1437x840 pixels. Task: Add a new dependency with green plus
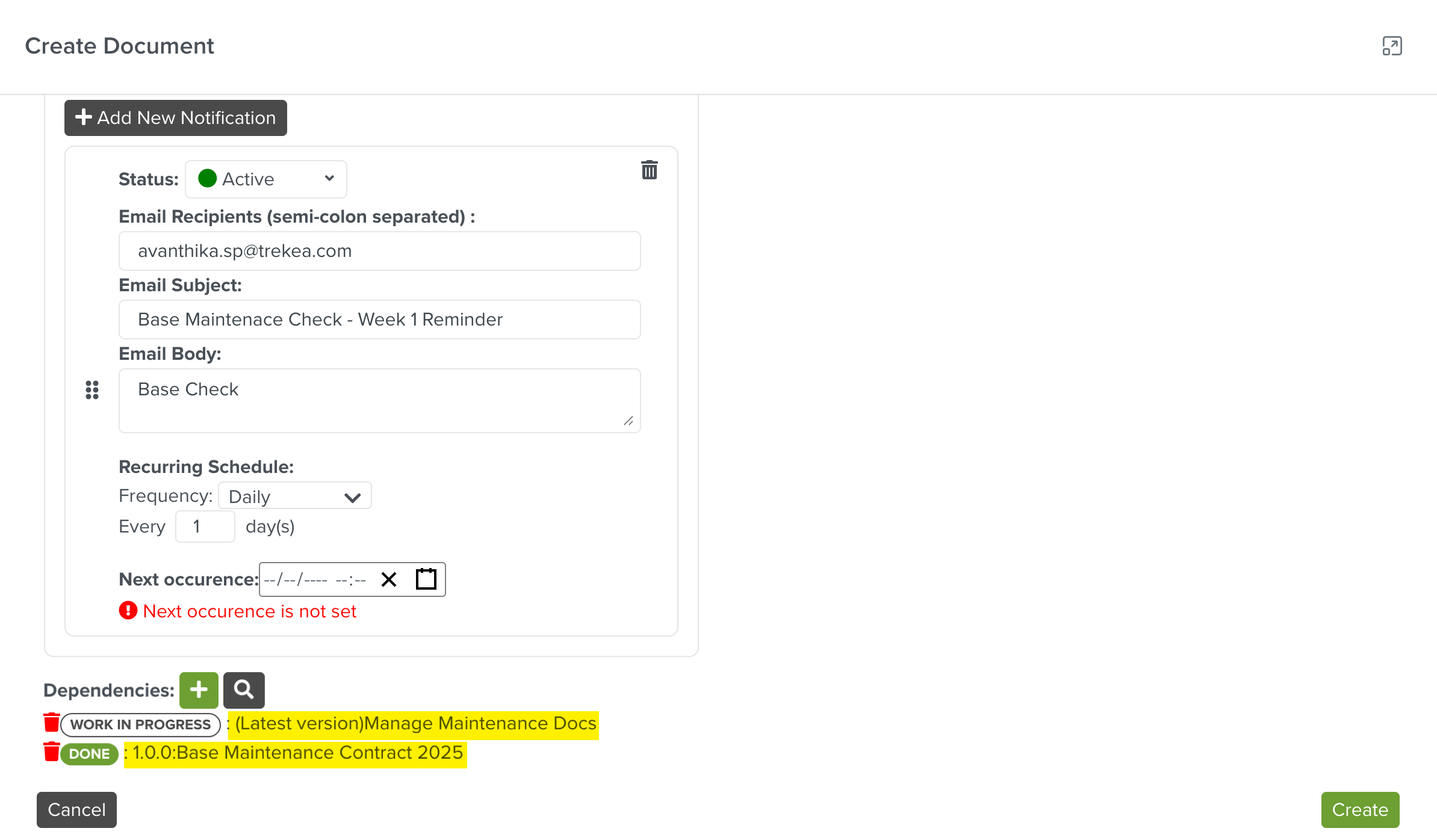pos(199,690)
